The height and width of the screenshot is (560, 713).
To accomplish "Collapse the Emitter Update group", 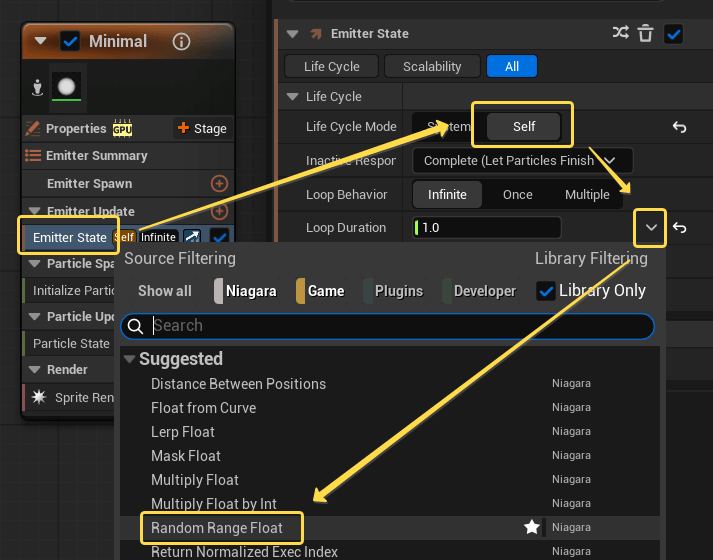I will 35,211.
